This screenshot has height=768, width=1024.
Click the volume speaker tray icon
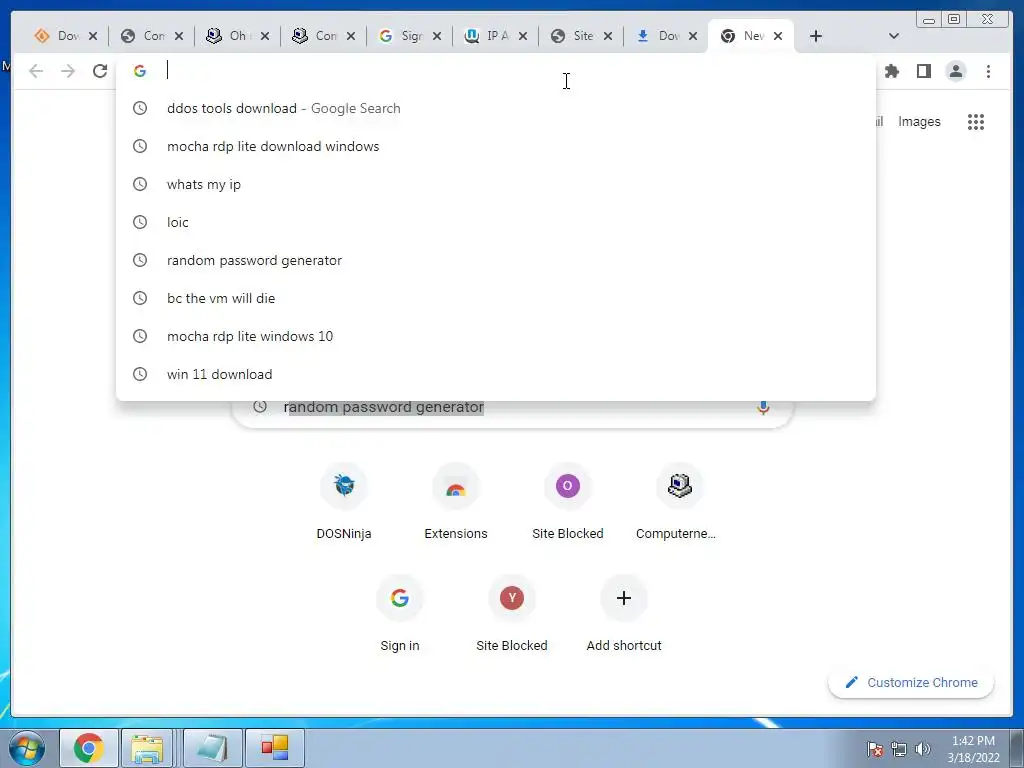pyautogui.click(x=922, y=749)
